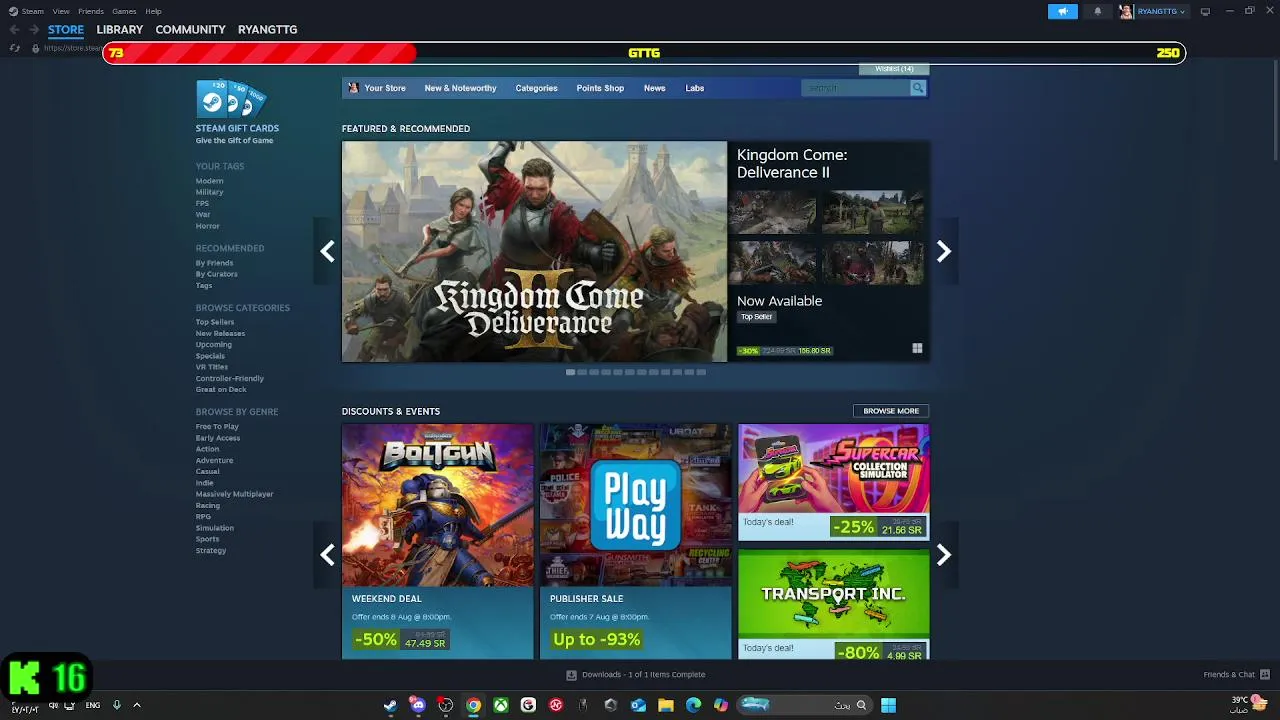Open the Transport Inc. deal
Viewport: 1280px width, 720px height.
pos(834,604)
